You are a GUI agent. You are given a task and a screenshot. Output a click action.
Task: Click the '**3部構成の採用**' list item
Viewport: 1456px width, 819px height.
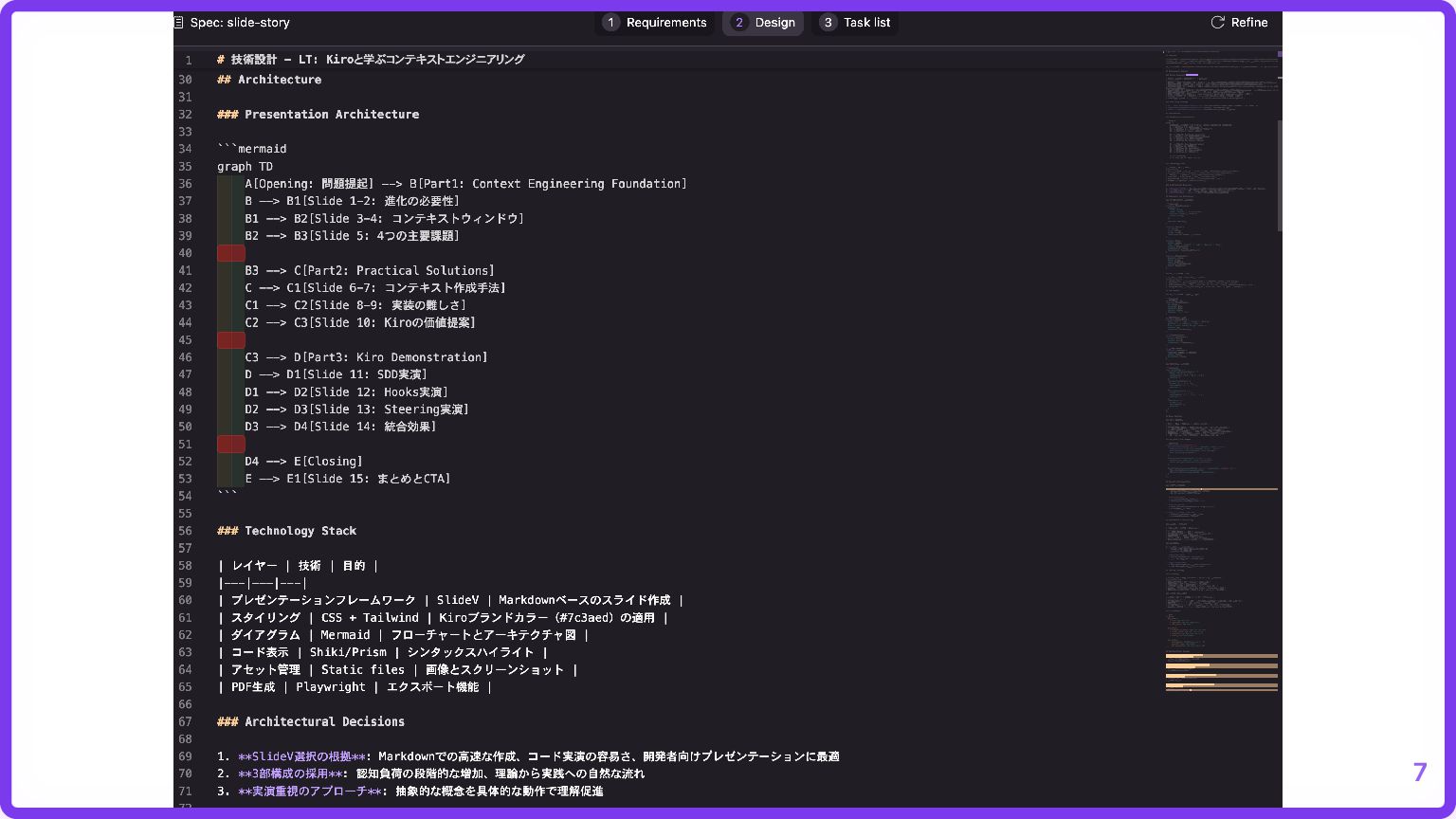[x=431, y=773]
